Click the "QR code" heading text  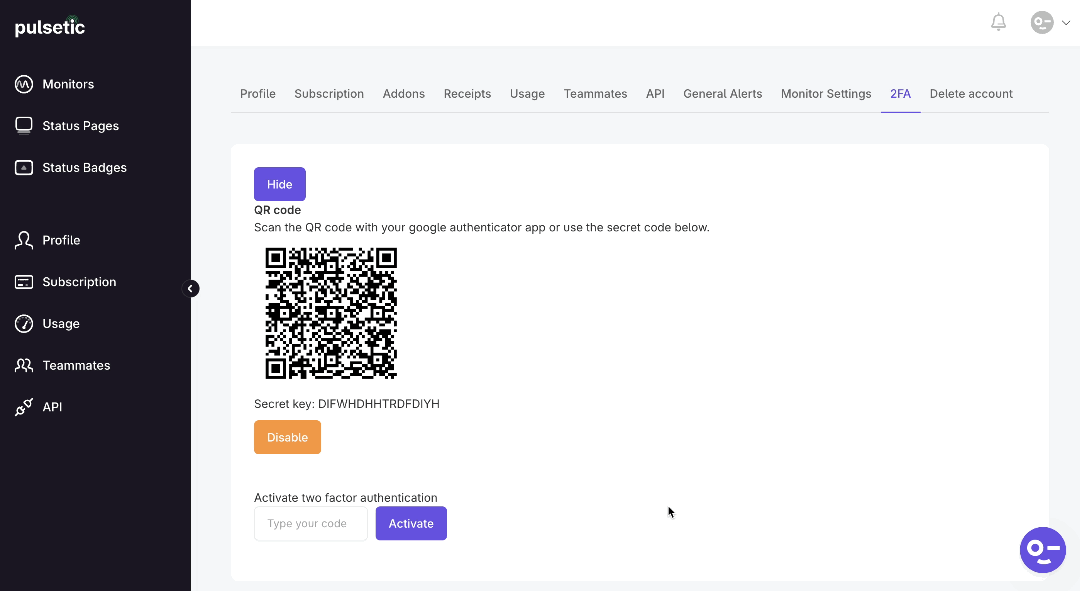(x=278, y=210)
